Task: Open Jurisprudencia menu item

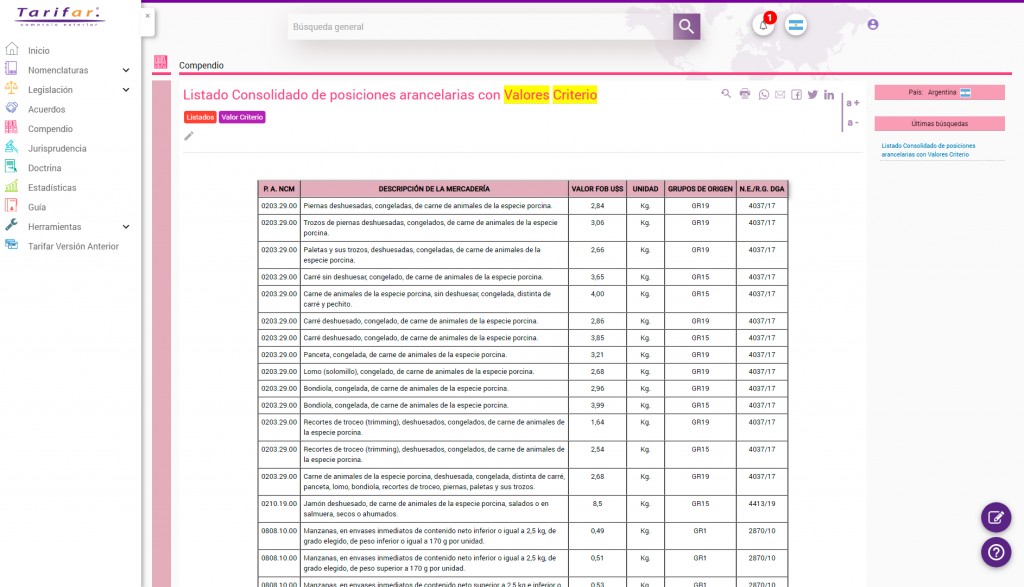Action: tap(57, 148)
